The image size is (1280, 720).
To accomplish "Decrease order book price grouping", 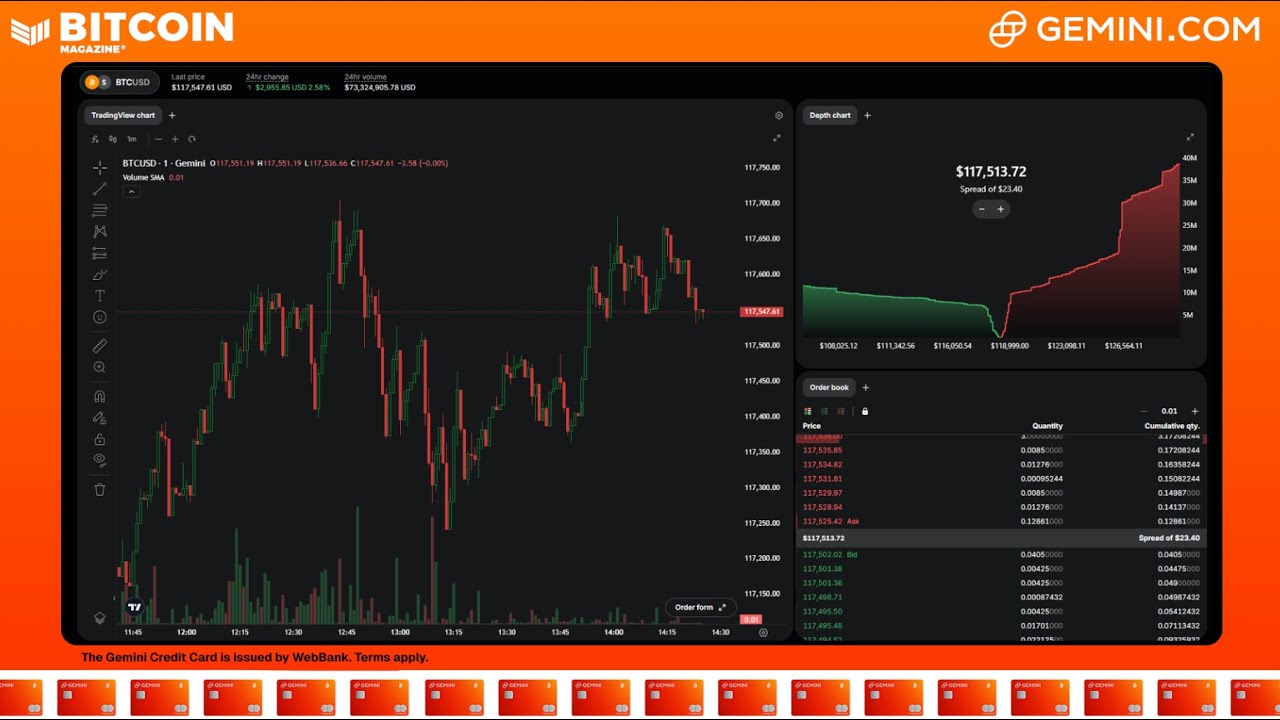I will pos(1144,411).
